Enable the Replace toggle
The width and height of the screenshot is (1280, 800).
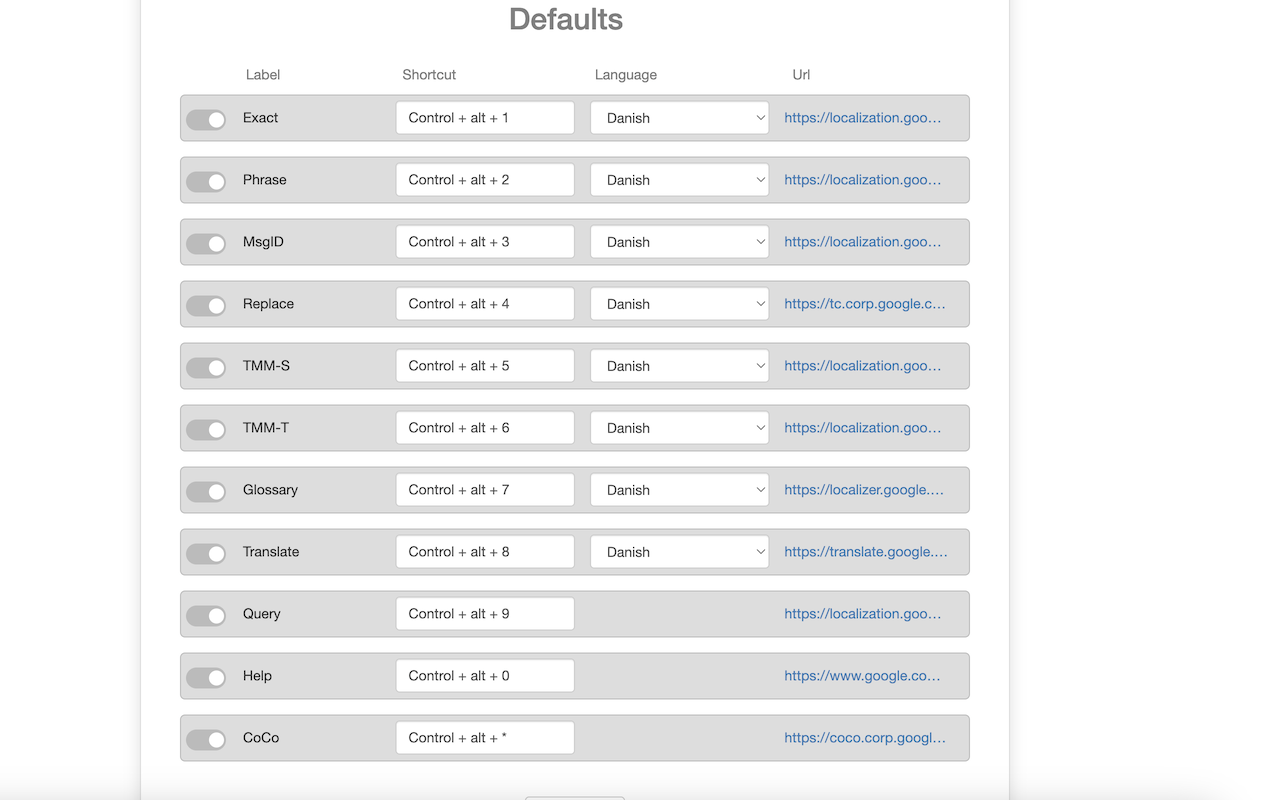pos(206,305)
